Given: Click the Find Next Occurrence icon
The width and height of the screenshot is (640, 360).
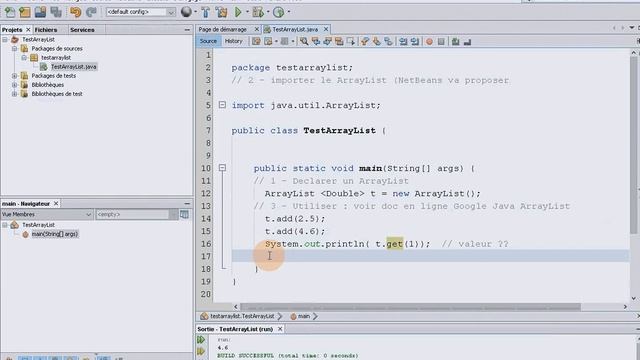Looking at the screenshot, I should point(327,41).
